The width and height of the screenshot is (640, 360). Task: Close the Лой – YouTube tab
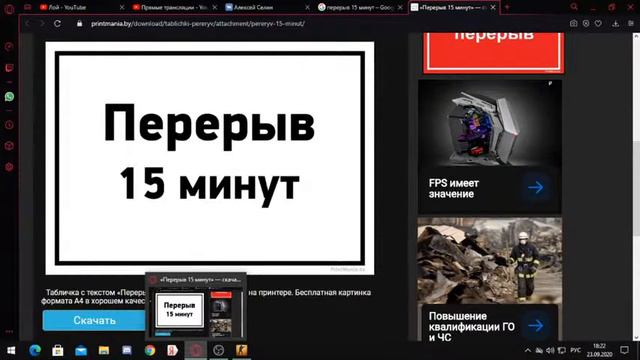[x=122, y=7]
